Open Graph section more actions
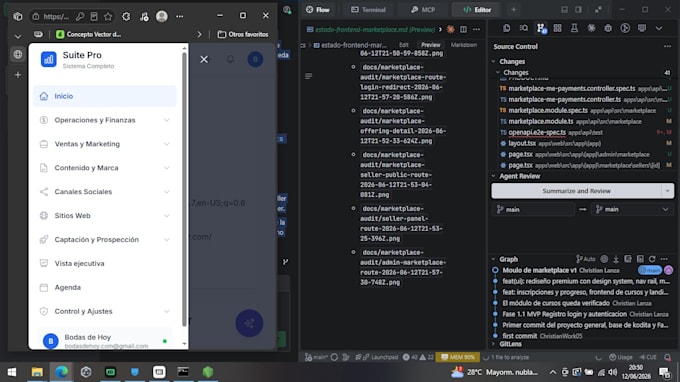 pos(664,259)
